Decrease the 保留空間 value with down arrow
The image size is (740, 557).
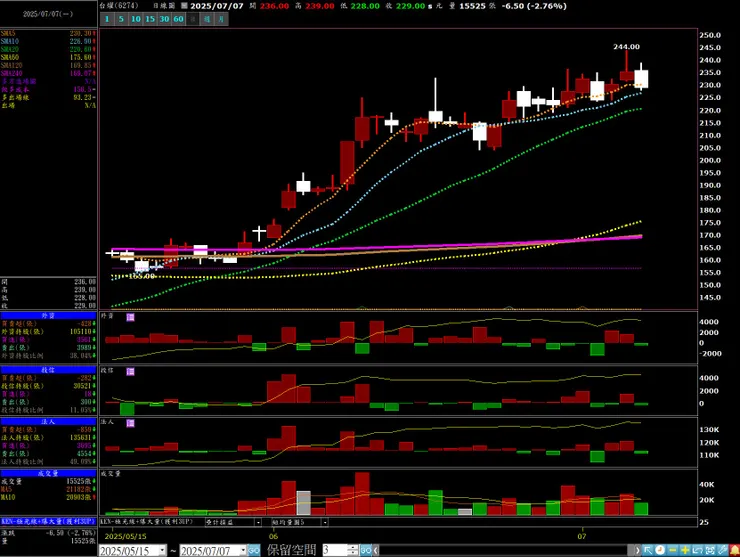click(x=353, y=553)
